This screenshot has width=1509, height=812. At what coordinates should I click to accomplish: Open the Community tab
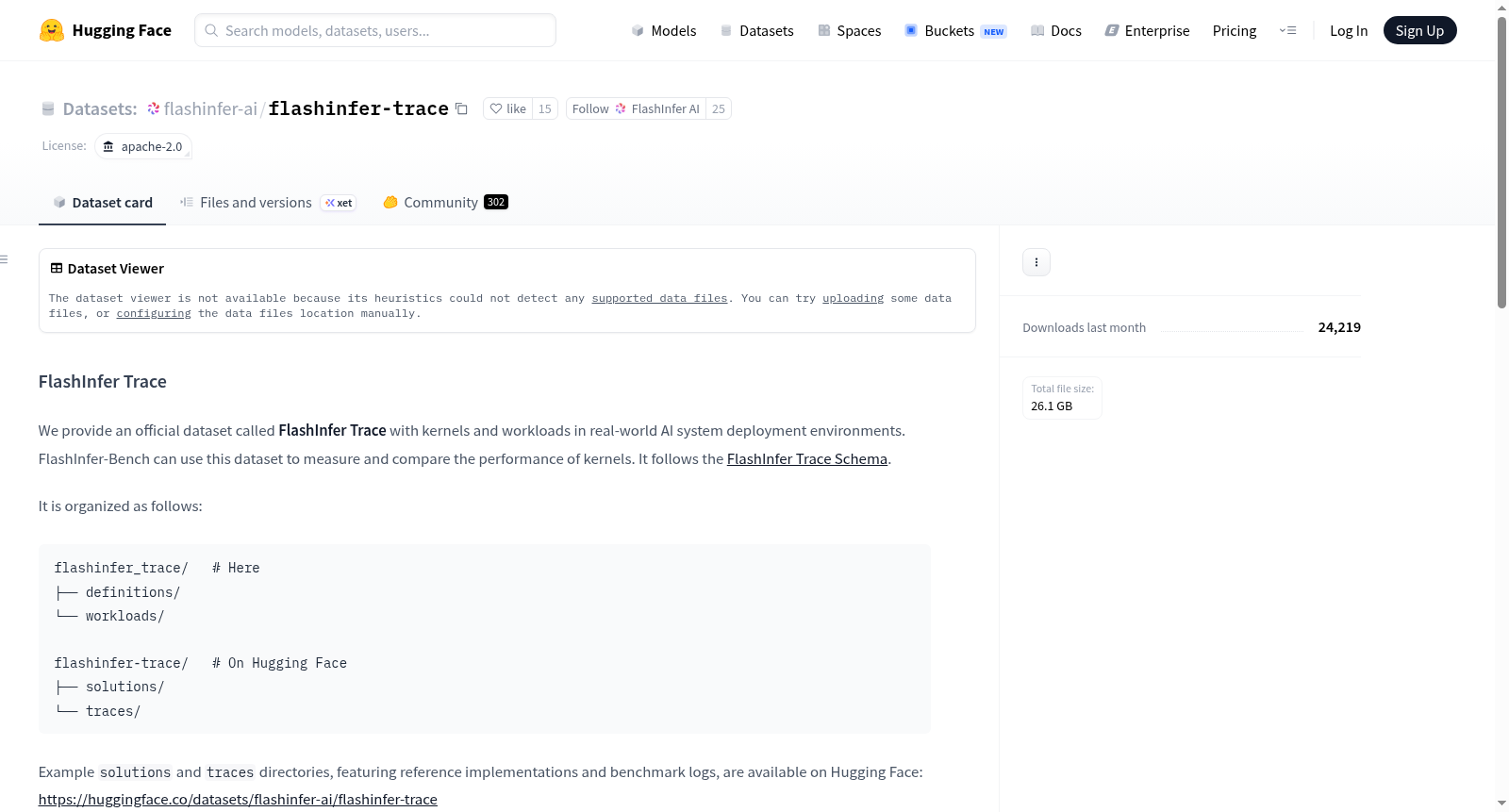pos(445,202)
